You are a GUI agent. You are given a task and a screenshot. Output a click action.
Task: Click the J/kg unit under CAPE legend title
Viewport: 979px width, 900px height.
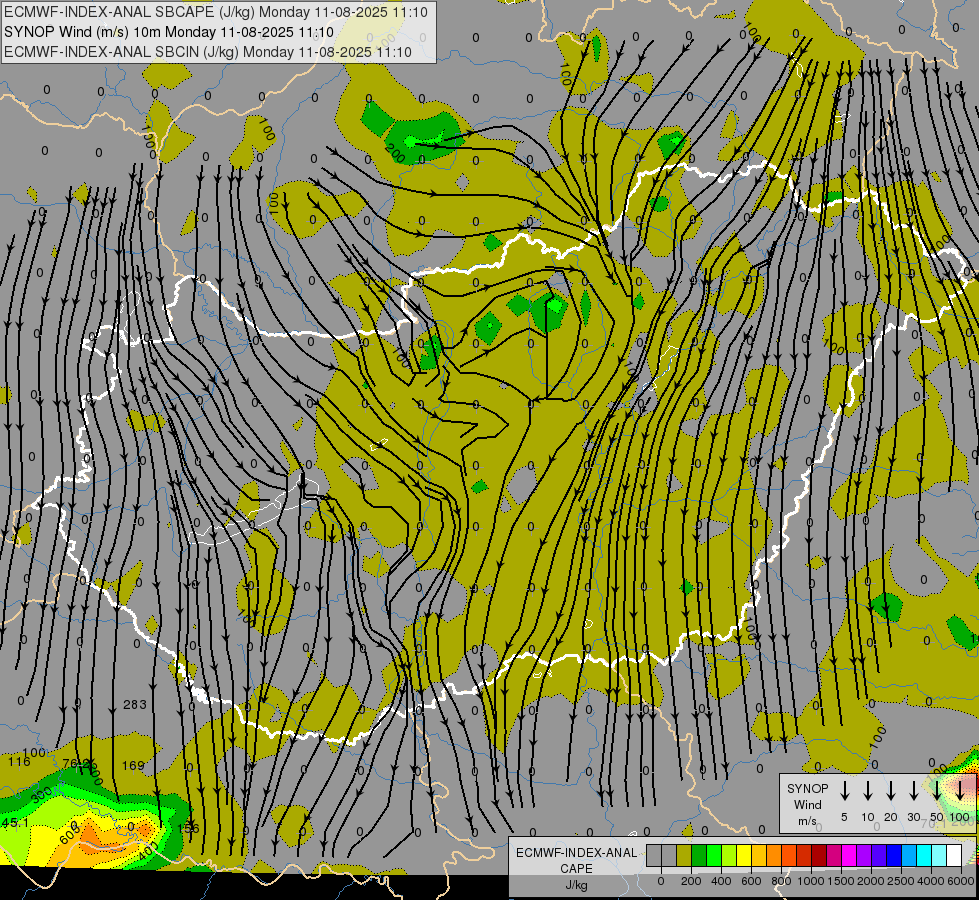[576, 884]
